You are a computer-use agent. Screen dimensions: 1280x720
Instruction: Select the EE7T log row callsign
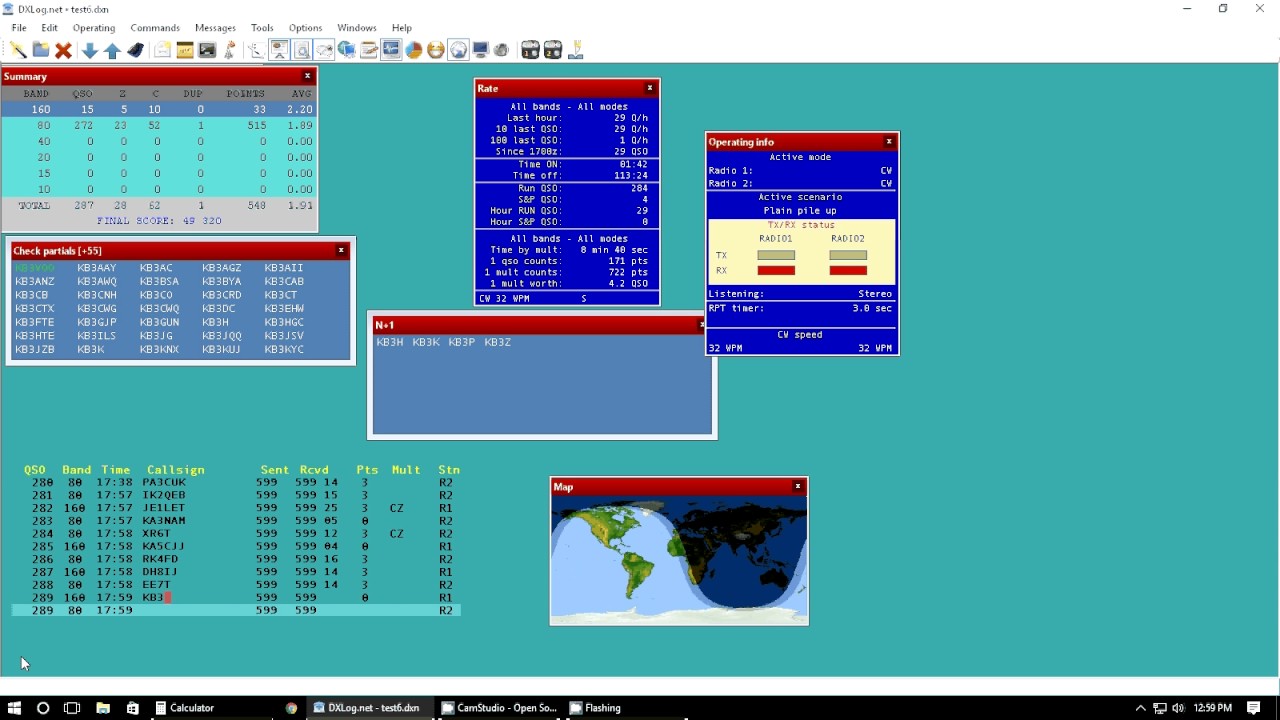click(157, 585)
